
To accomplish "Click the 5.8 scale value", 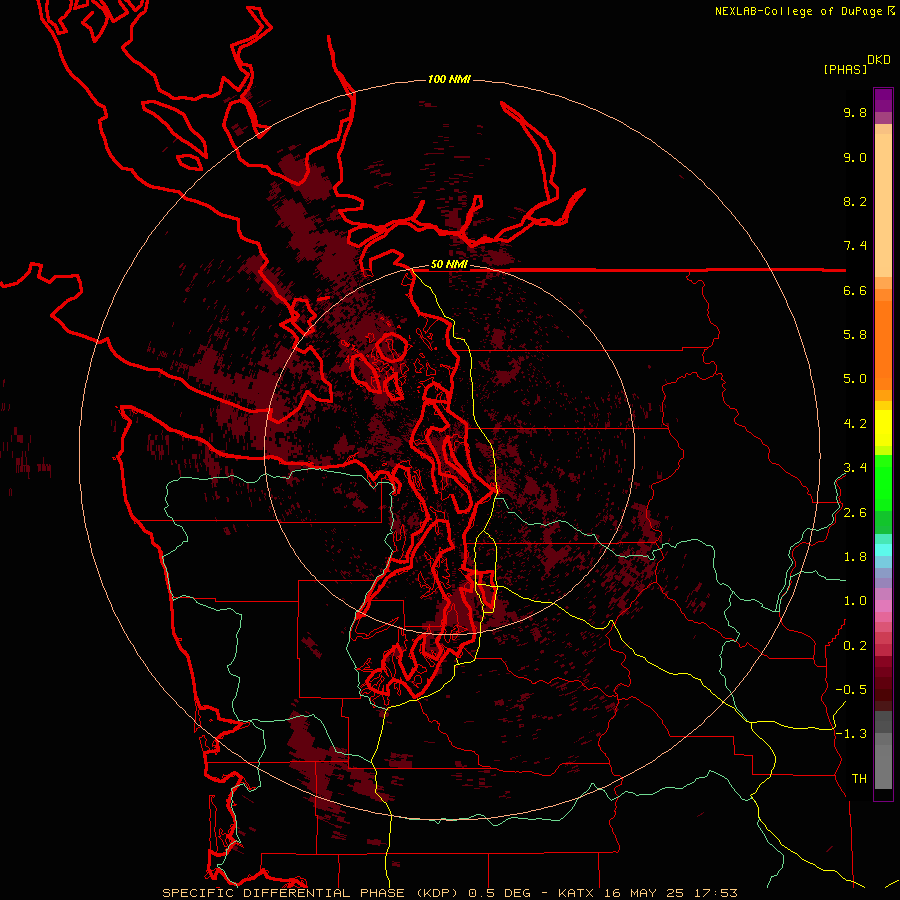I will click(855, 335).
